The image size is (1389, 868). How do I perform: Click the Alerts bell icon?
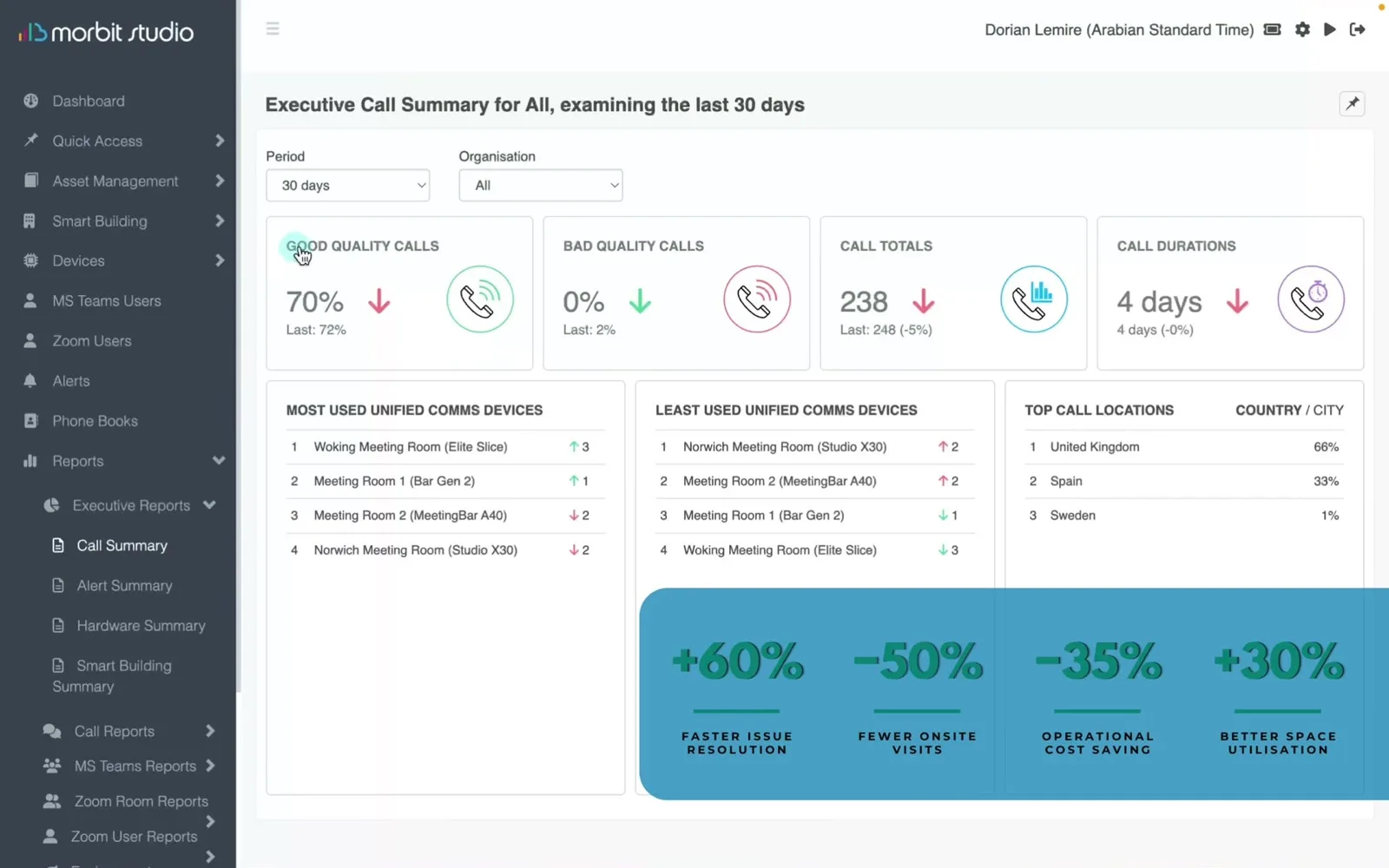[x=30, y=381]
